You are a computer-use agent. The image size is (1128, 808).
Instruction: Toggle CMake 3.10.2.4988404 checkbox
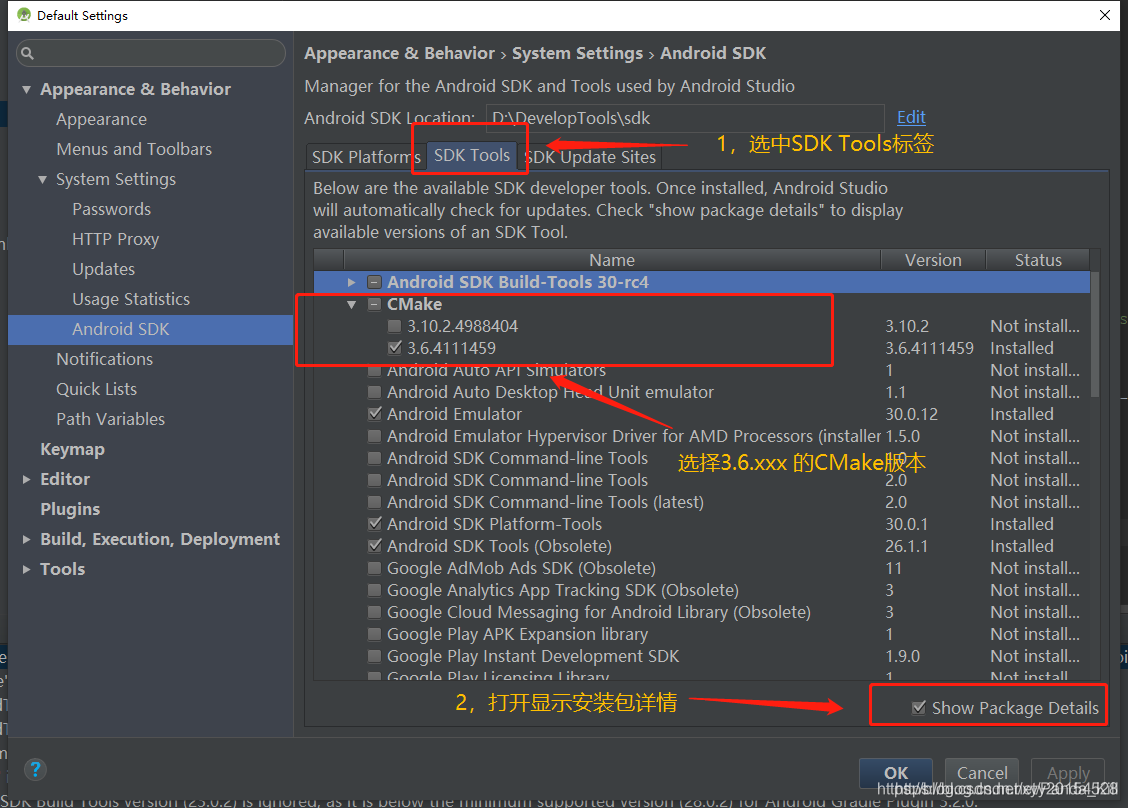click(394, 327)
